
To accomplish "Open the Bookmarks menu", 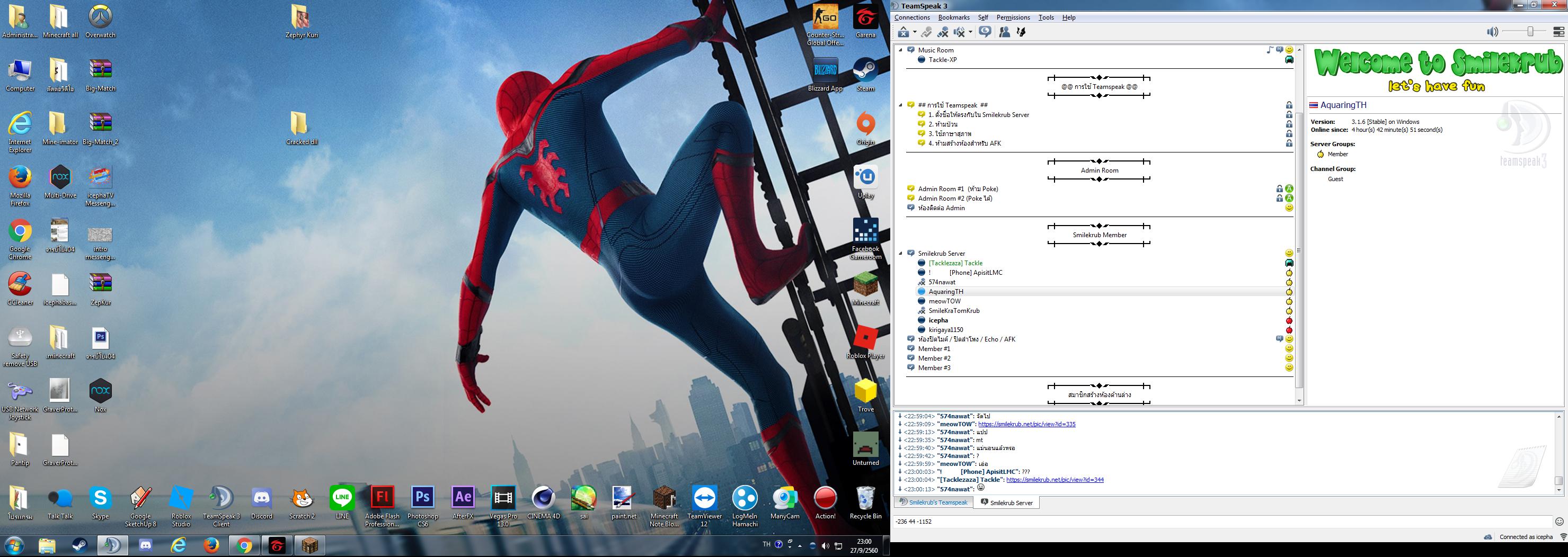I will [954, 17].
